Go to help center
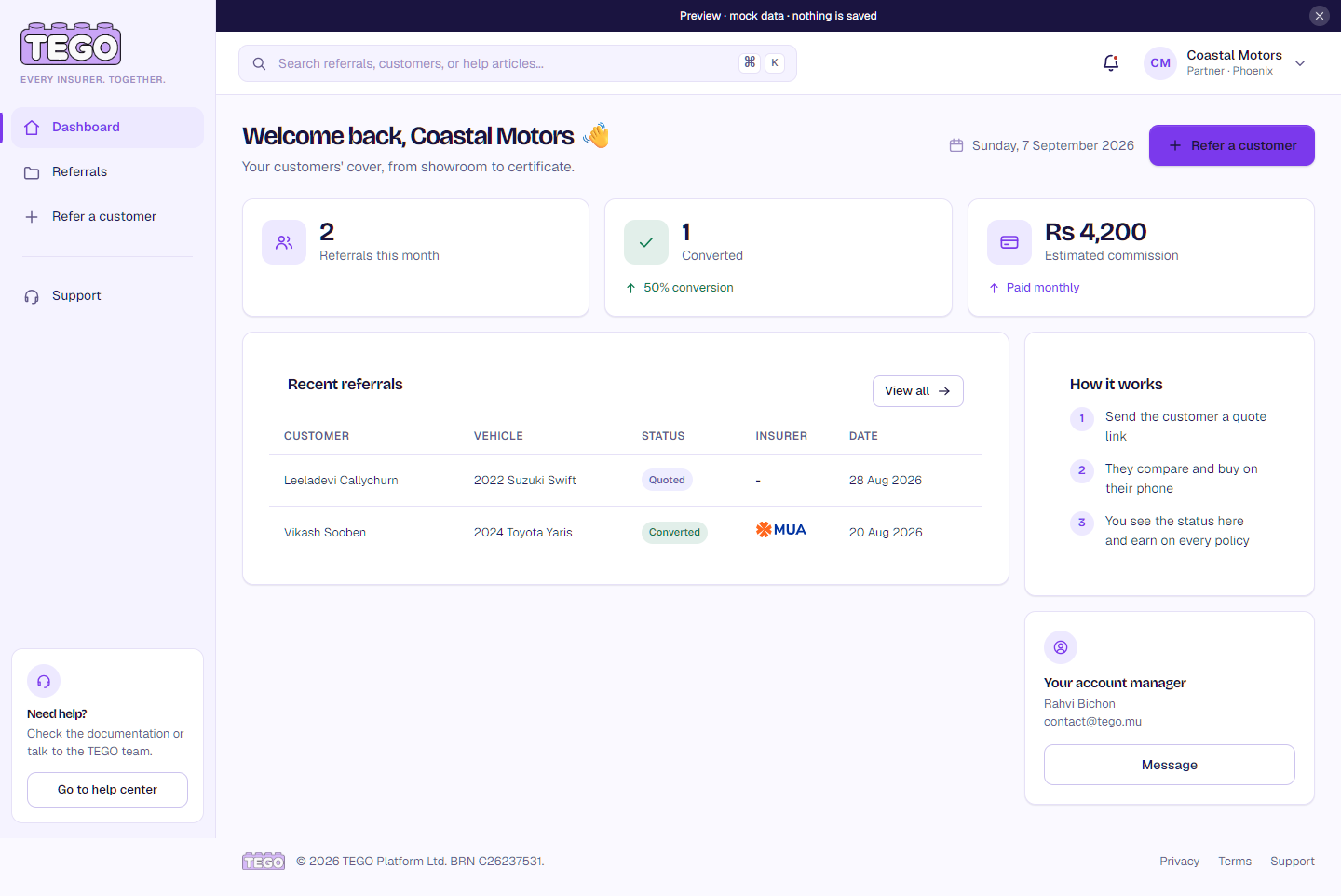This screenshot has height=896, width=1341. (108, 790)
